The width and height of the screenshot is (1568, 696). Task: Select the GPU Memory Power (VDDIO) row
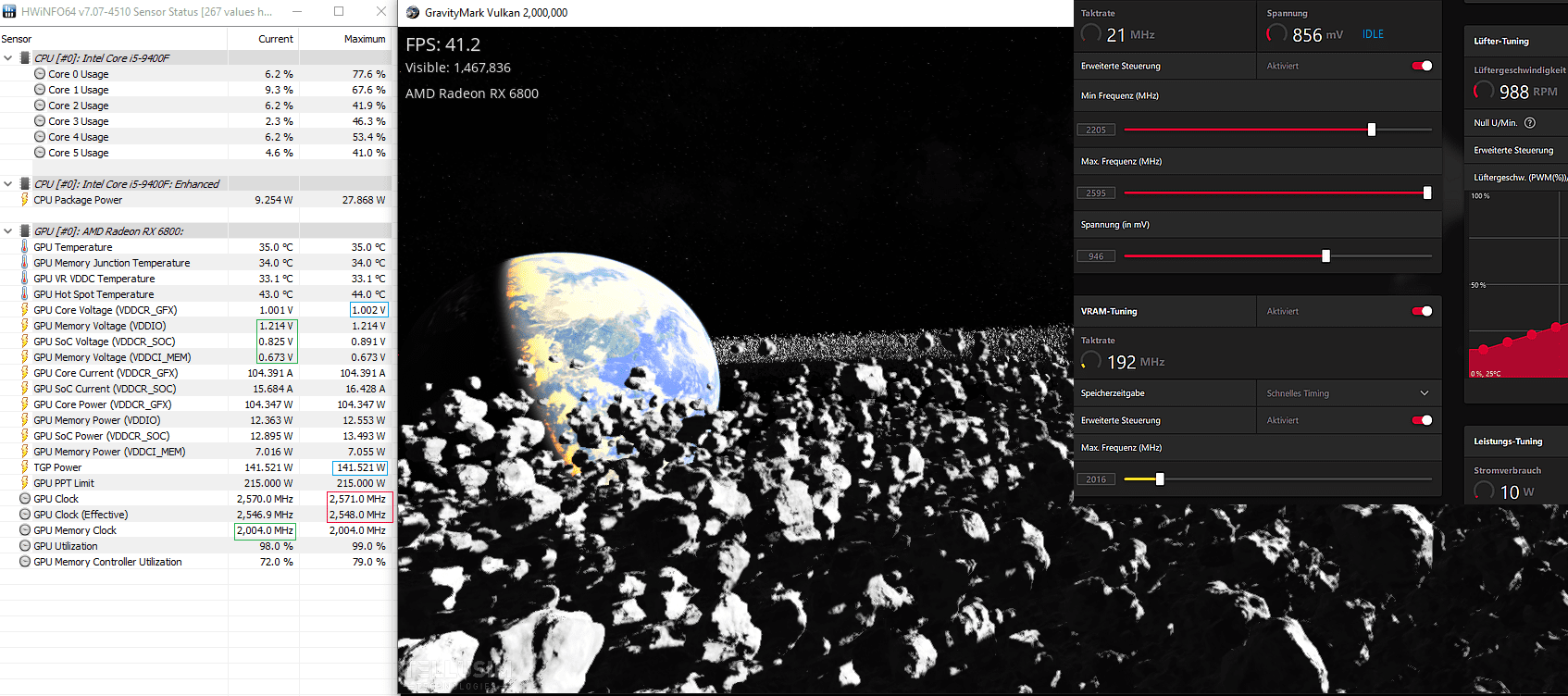[196, 420]
